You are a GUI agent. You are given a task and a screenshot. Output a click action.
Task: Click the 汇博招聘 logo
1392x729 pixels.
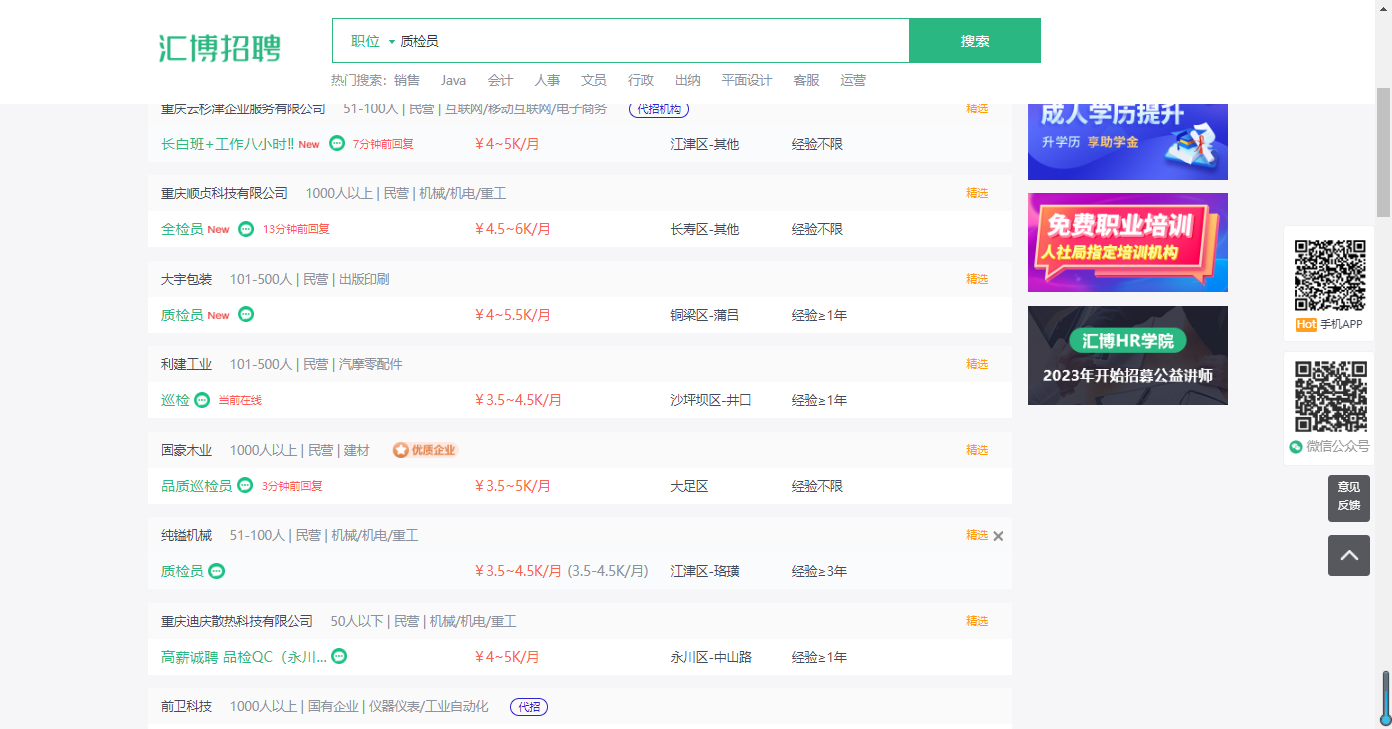pyautogui.click(x=220, y=47)
